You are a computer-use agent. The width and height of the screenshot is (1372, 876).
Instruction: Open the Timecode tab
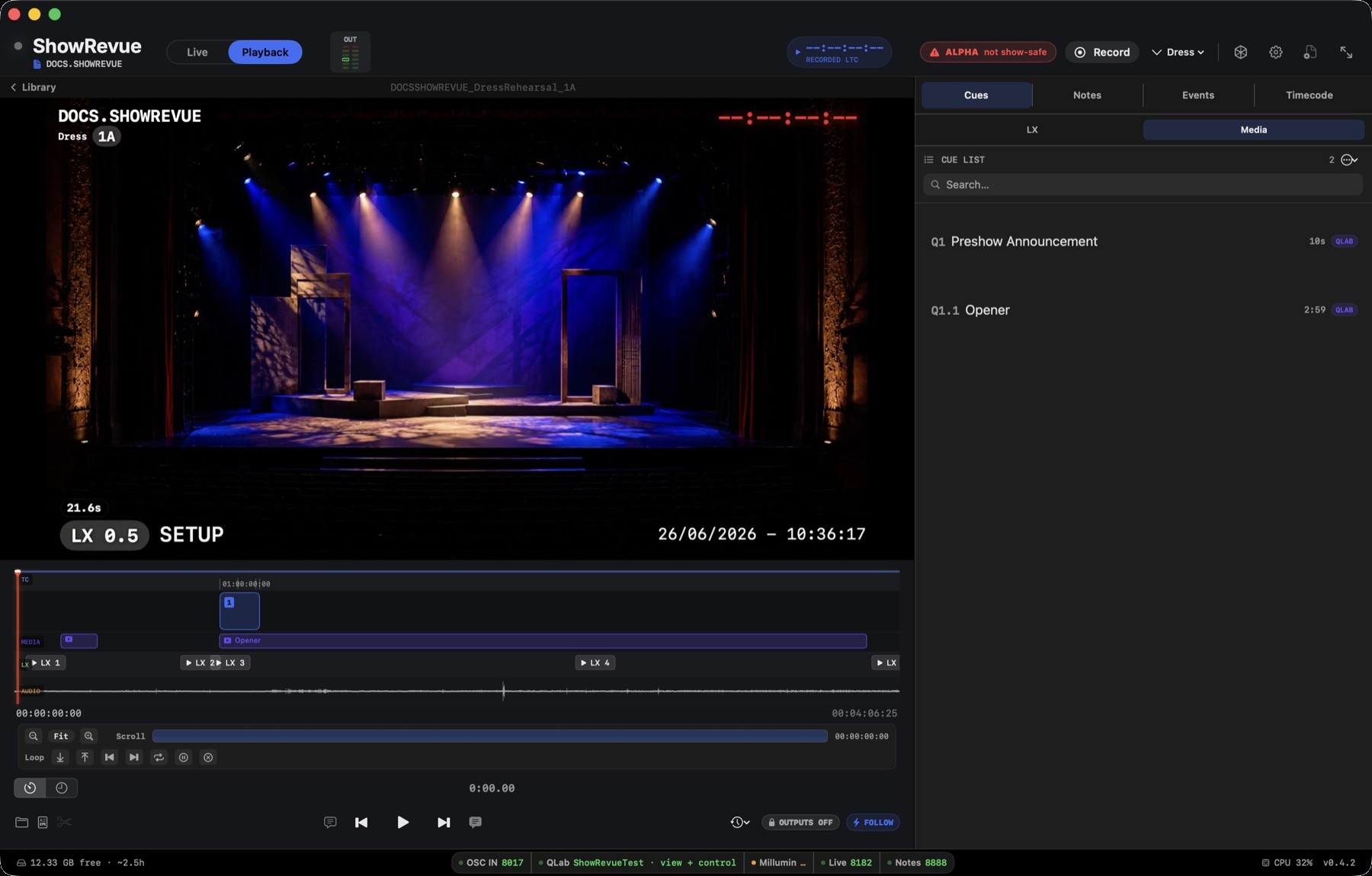click(1309, 95)
